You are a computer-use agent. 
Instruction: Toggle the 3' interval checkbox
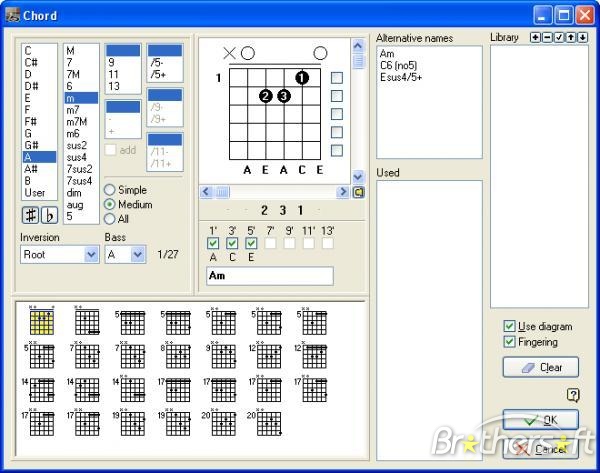232,243
